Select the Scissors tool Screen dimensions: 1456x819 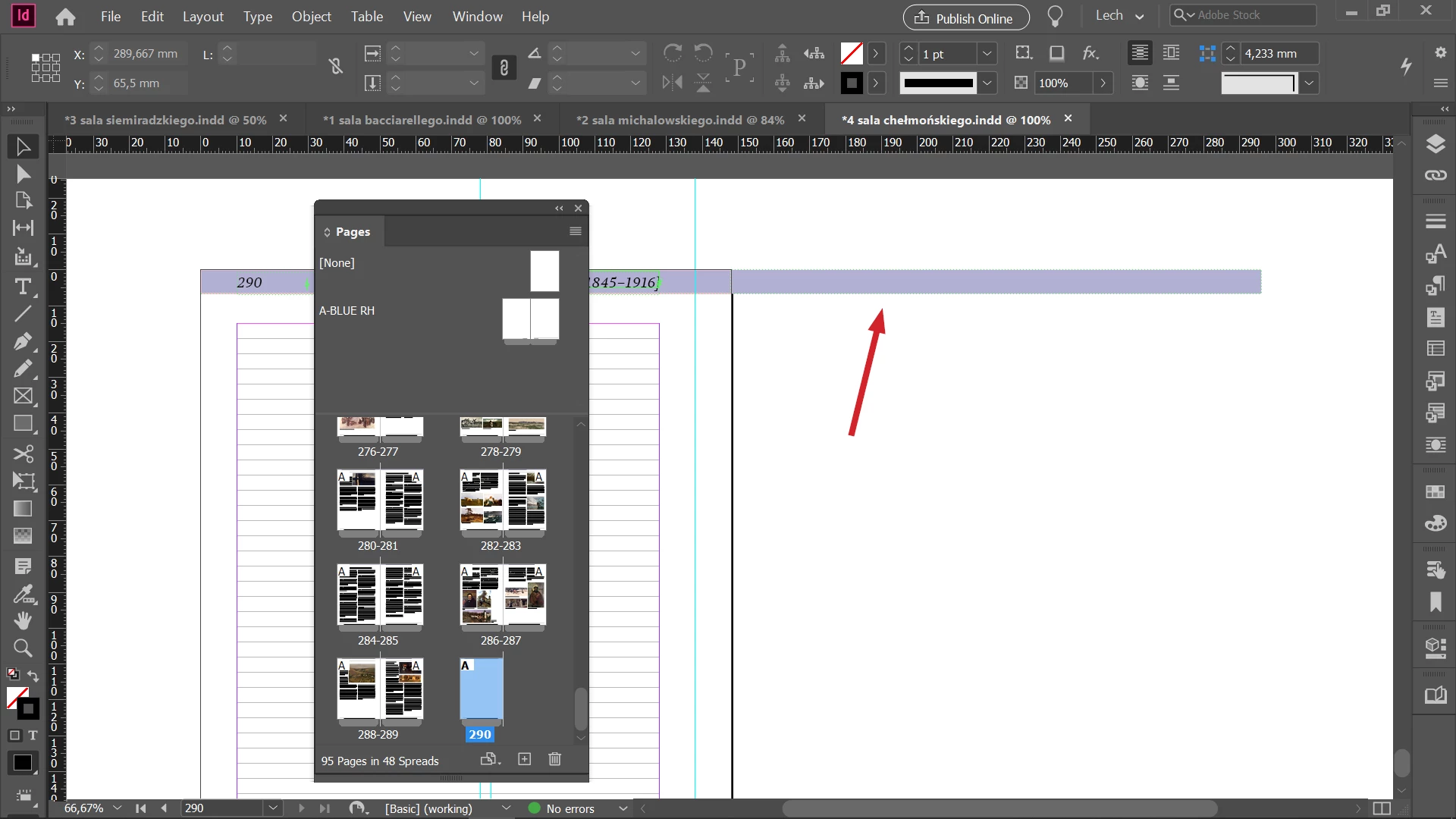coord(23,453)
